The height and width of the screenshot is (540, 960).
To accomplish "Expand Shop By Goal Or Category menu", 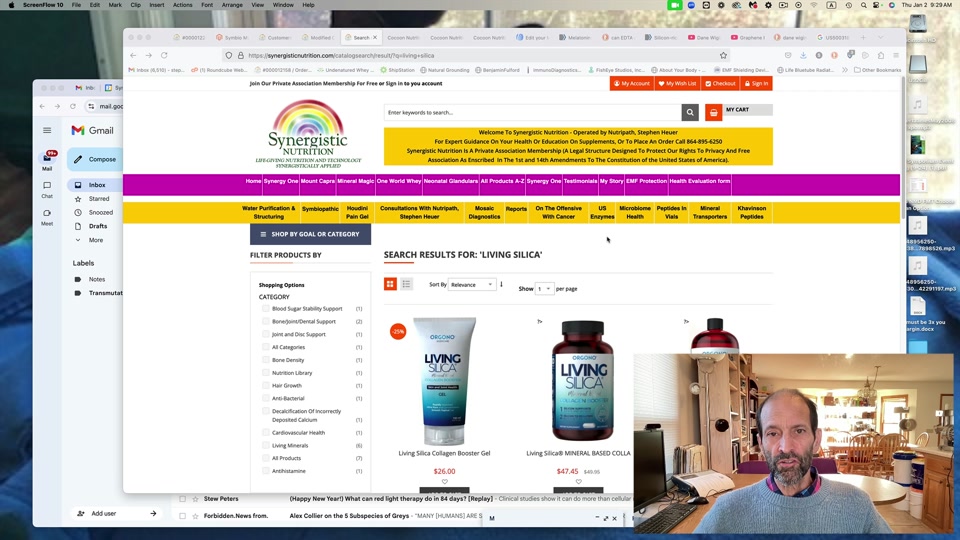I will tap(310, 234).
